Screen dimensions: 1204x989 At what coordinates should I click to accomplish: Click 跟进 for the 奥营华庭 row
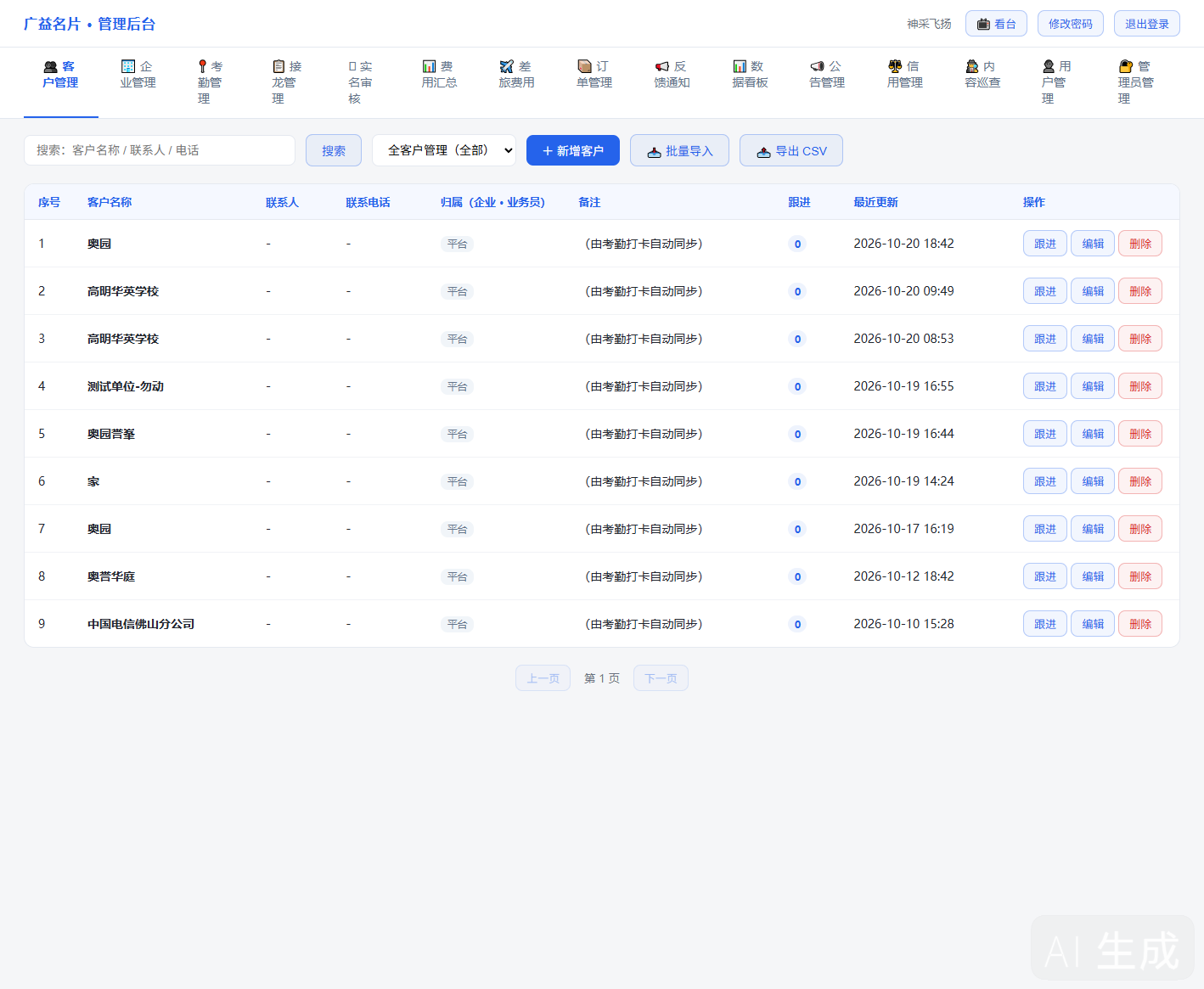pyautogui.click(x=1045, y=576)
